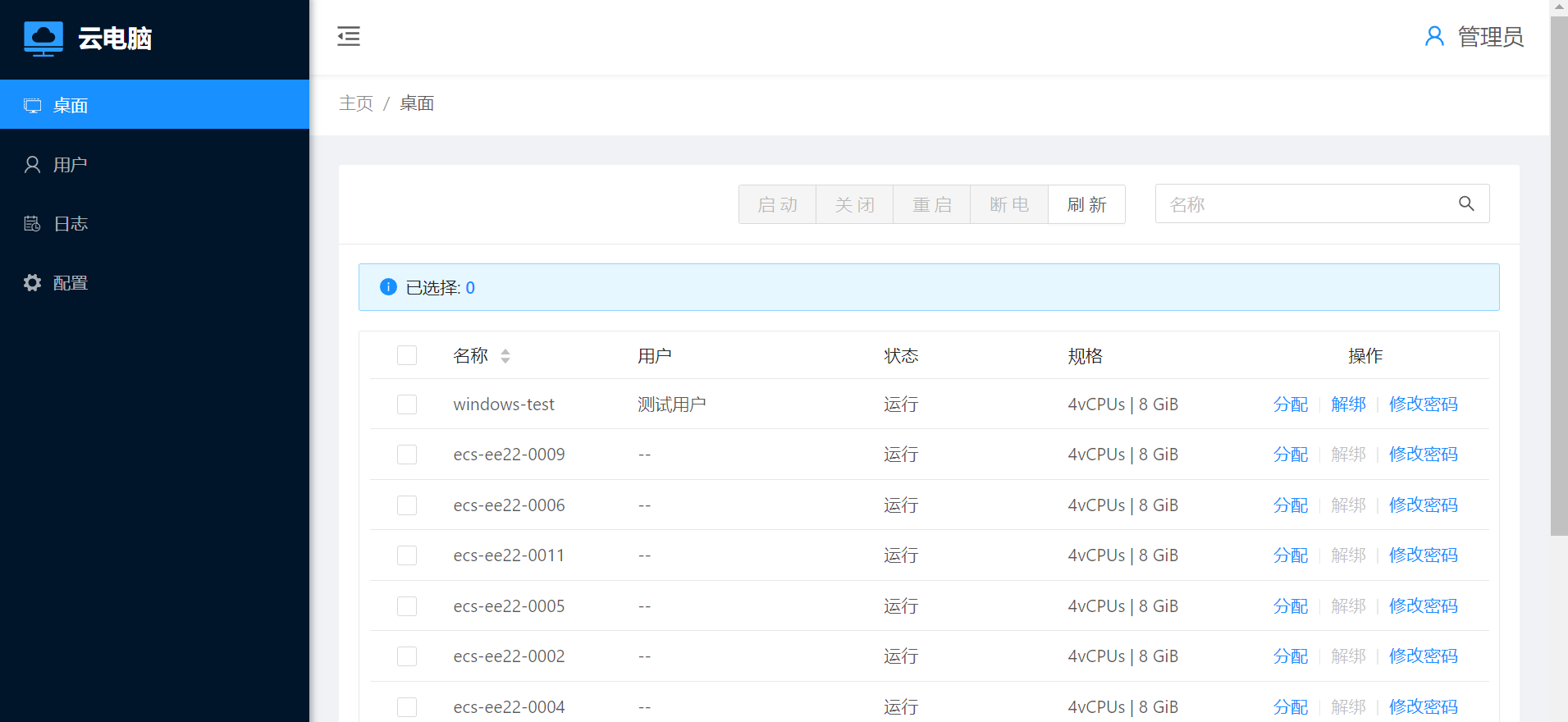The image size is (1568, 722).
Task: Click the 管理员 account name
Action: 1491,37
